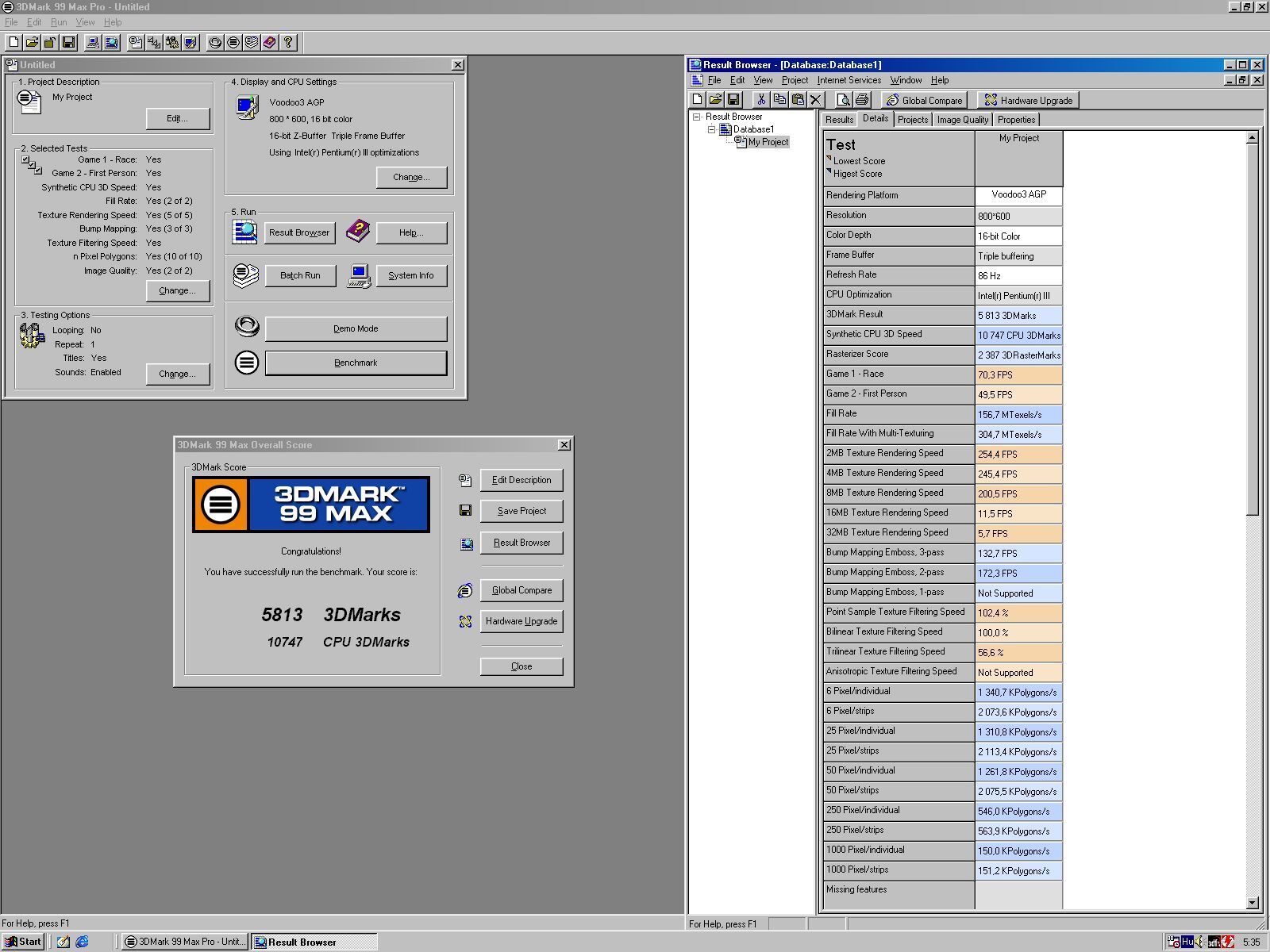The height and width of the screenshot is (952, 1270).
Task: Click the Batch Run stacked-pages icon in 3DMark toolbar
Action: [252, 43]
